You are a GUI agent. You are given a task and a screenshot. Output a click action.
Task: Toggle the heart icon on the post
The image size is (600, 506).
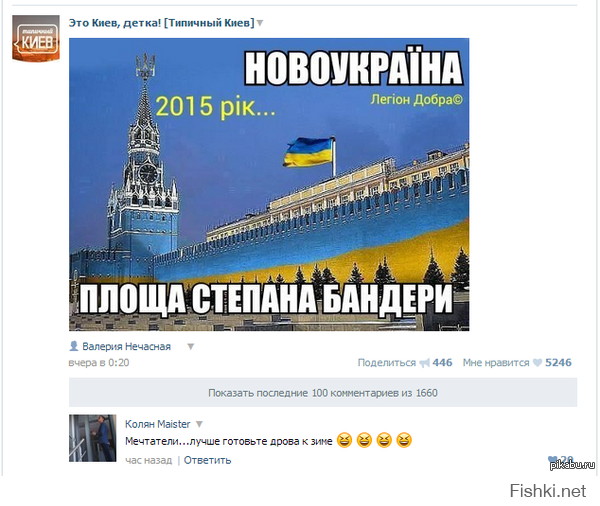tap(537, 362)
